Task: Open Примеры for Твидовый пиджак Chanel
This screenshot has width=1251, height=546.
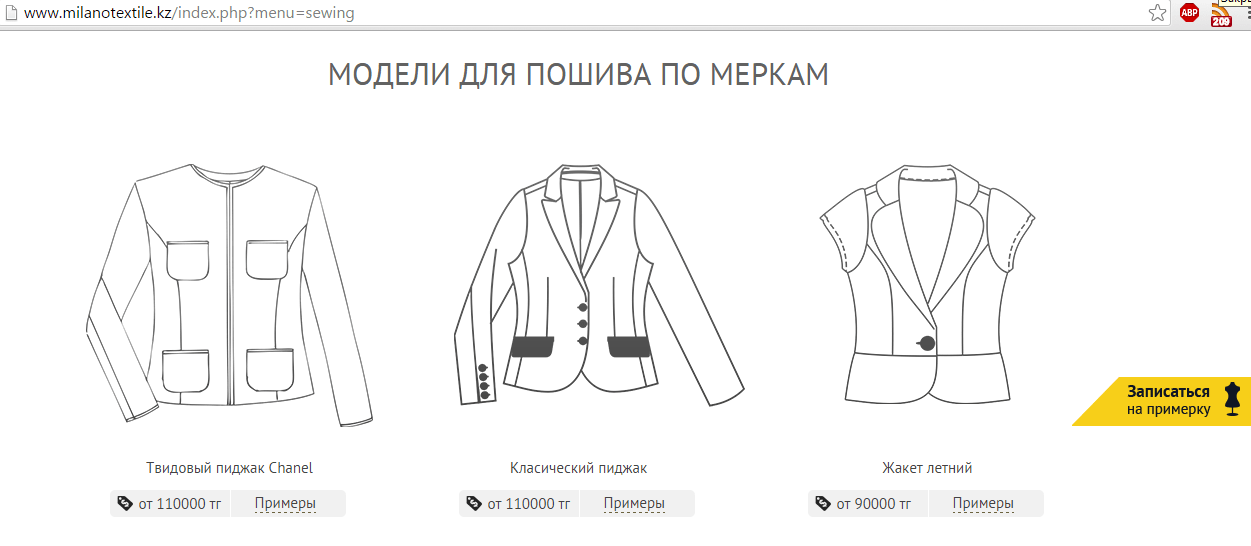Action: click(x=285, y=504)
